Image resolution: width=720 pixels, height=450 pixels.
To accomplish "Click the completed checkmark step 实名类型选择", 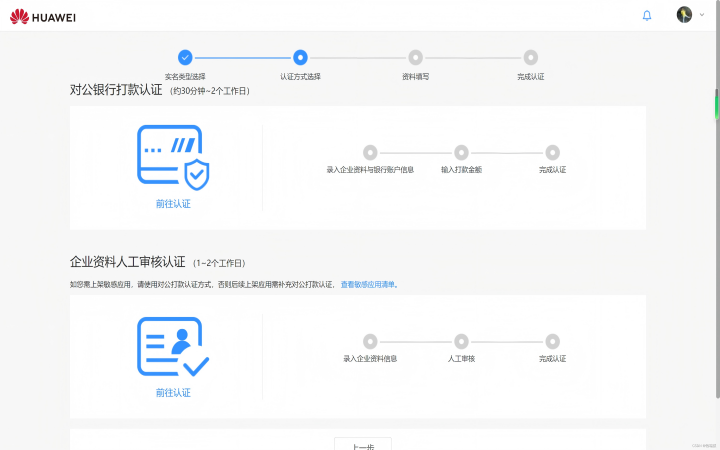I will (185, 58).
